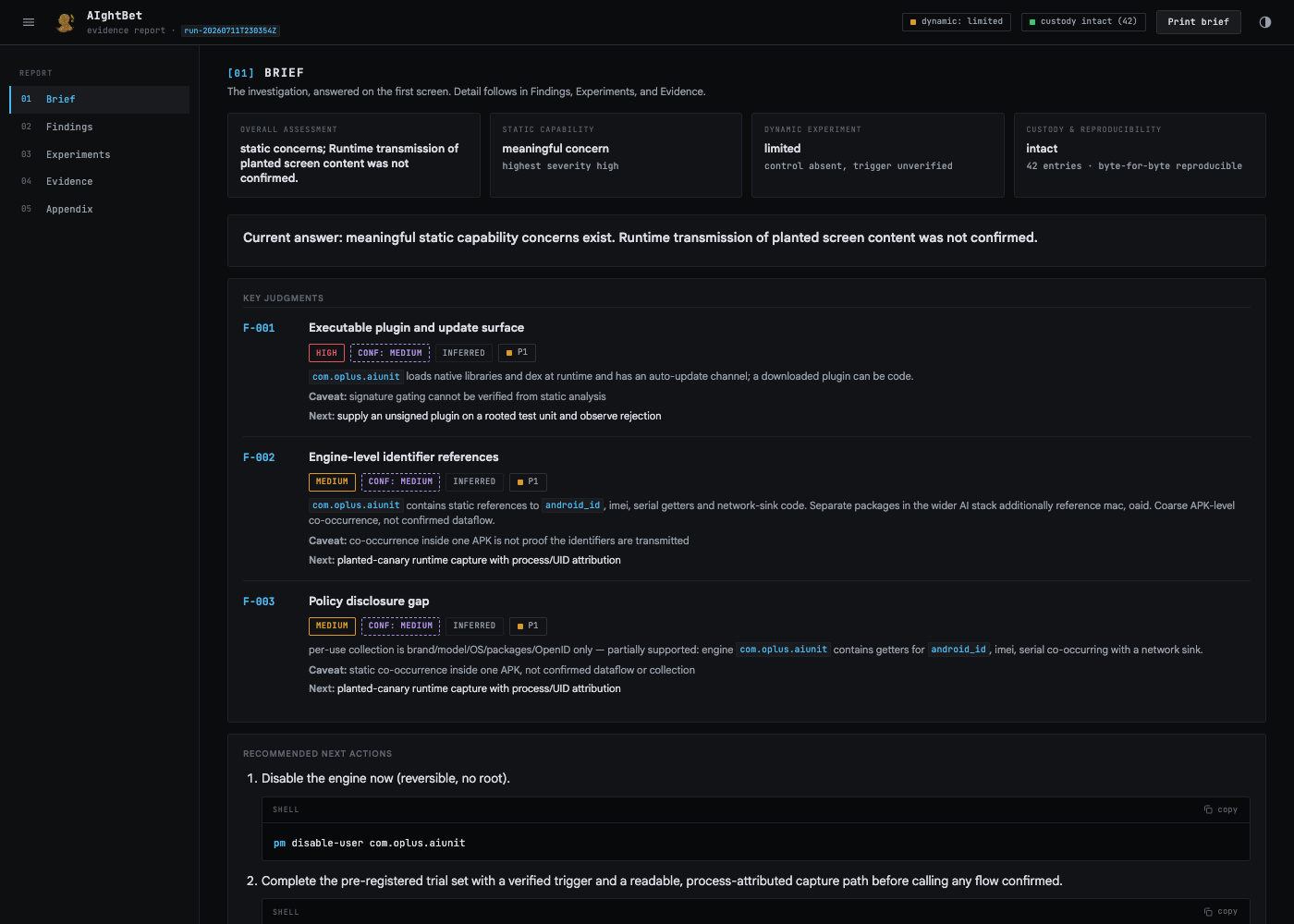Click the INFERRED tag on F-001
Image resolution: width=1294 pixels, height=924 pixels.
pyautogui.click(x=464, y=353)
